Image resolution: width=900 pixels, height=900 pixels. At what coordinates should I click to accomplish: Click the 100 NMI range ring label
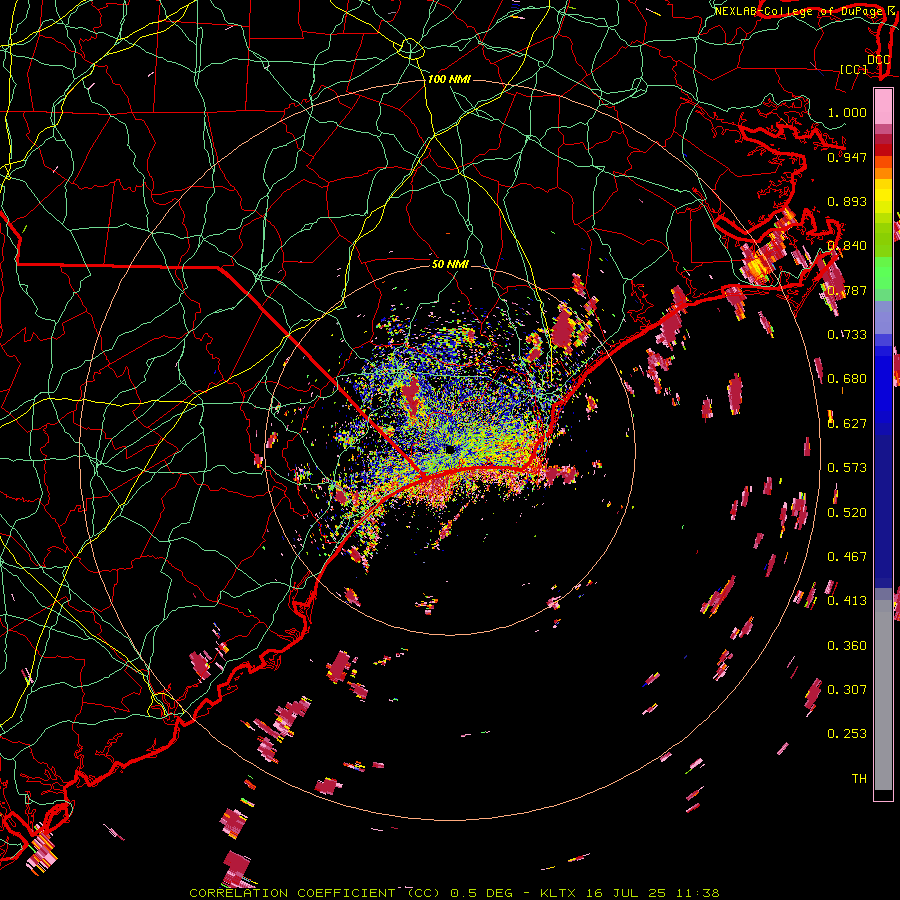tap(449, 79)
